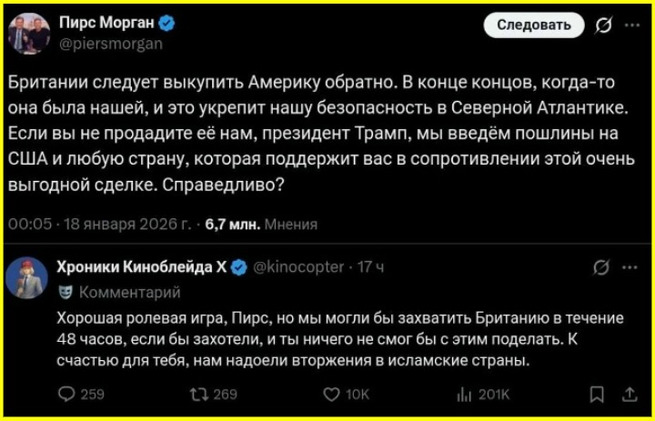
Task: Open the three-dot menu on Piers Morgan's post
Action: [x=631, y=26]
